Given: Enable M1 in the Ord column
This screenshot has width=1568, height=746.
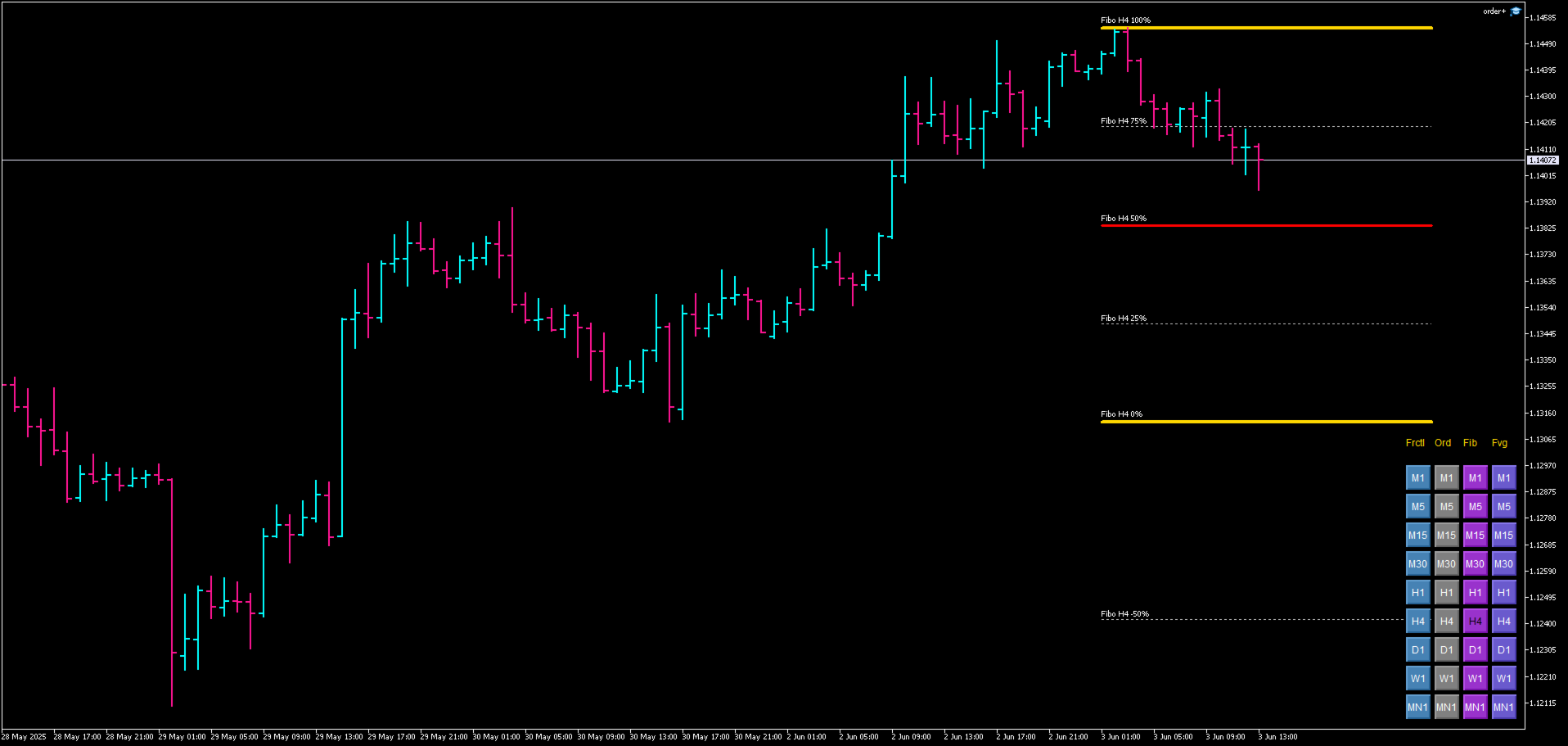Looking at the screenshot, I should click(1446, 478).
